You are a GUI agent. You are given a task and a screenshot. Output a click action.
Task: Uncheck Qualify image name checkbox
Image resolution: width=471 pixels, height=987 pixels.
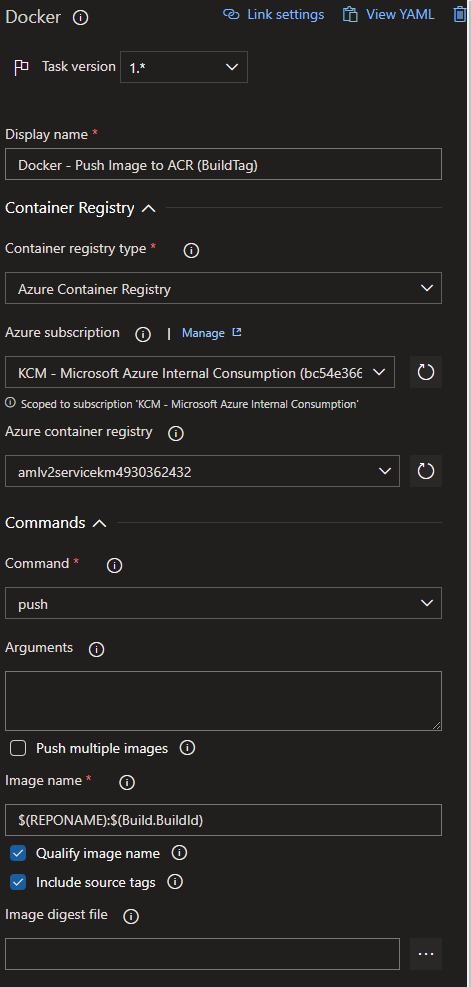coord(18,854)
